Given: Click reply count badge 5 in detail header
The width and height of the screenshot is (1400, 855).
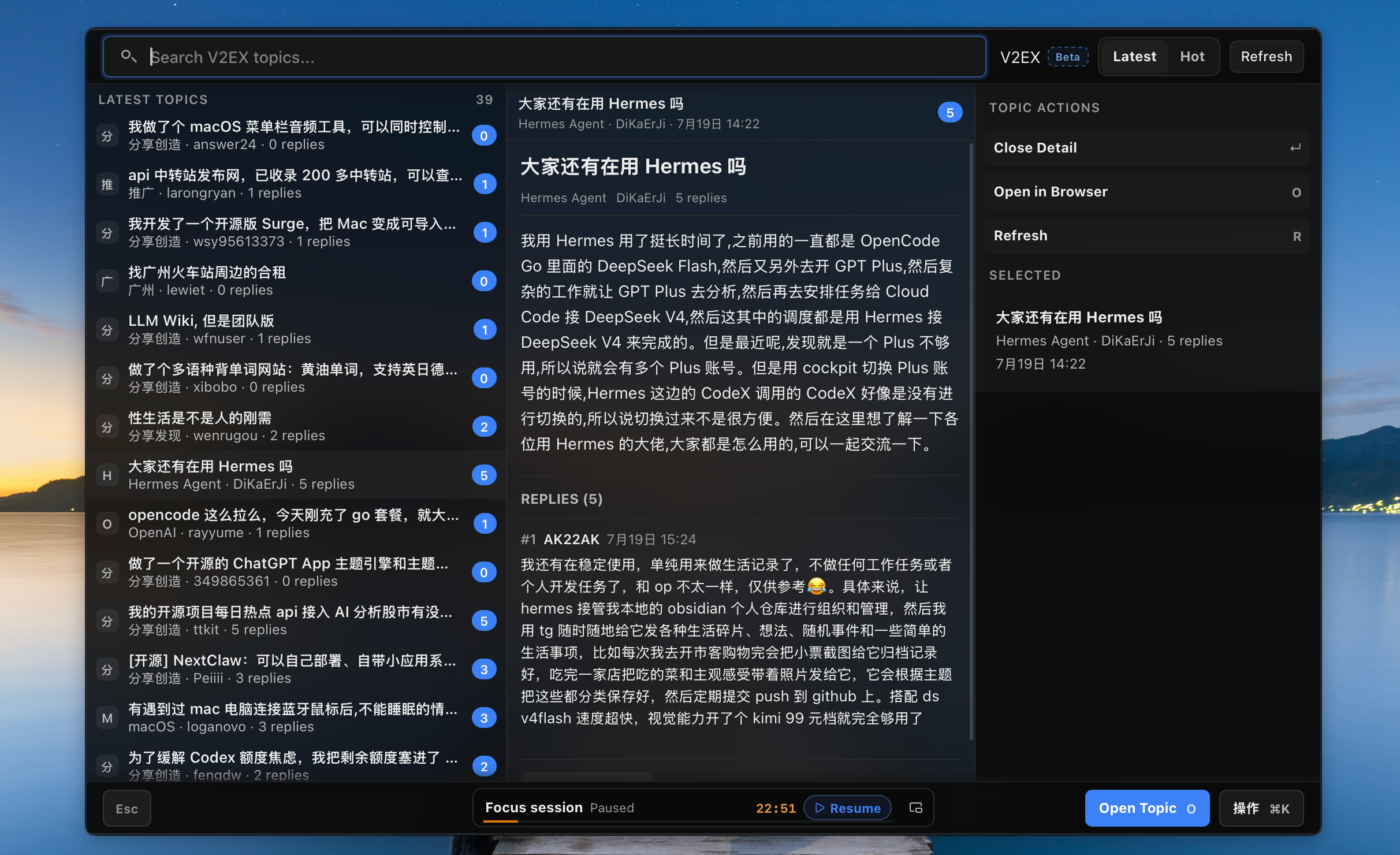Looking at the screenshot, I should (x=950, y=113).
